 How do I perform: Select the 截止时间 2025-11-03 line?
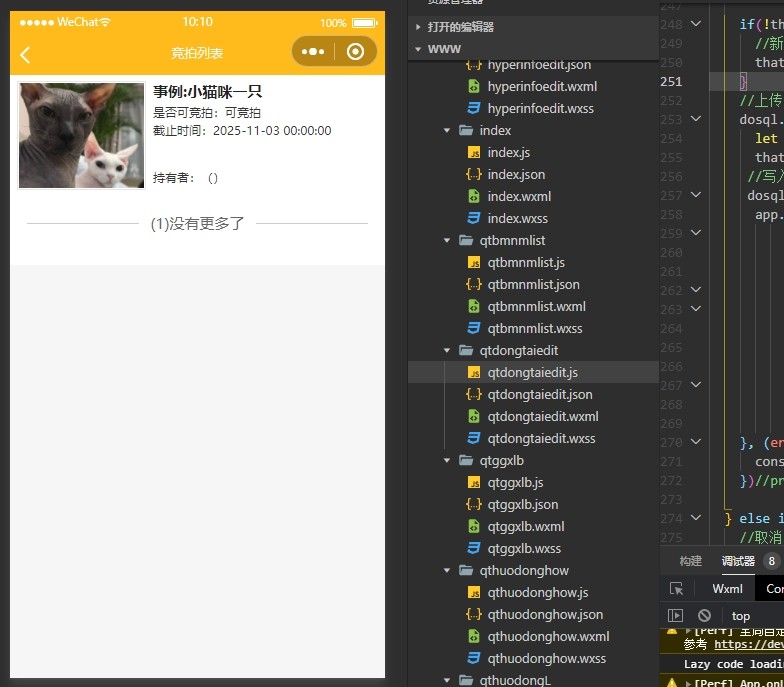(242, 131)
